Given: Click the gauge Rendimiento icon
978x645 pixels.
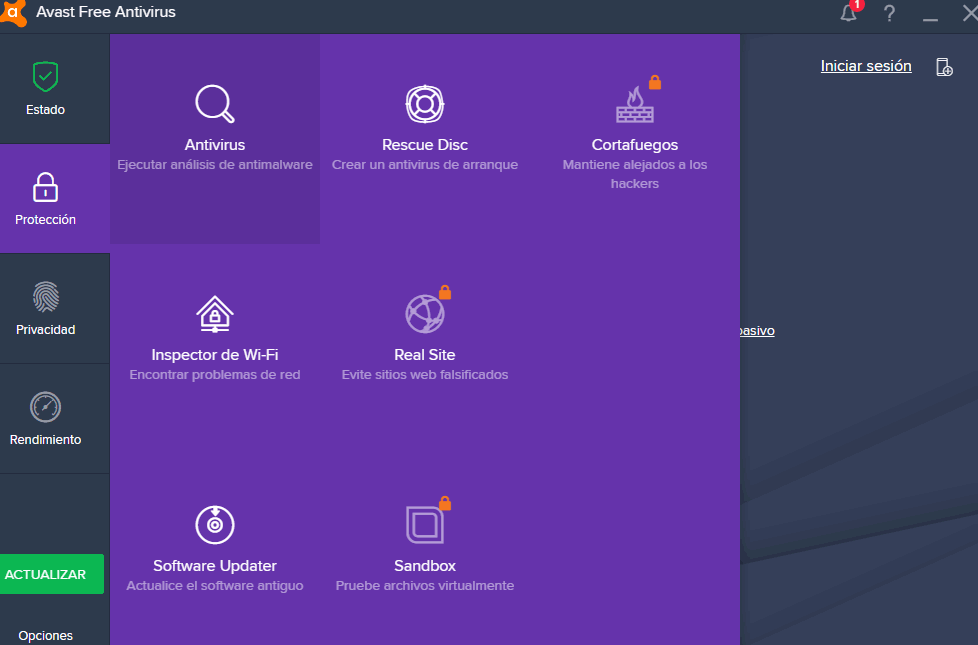Looking at the screenshot, I should pos(46,407).
